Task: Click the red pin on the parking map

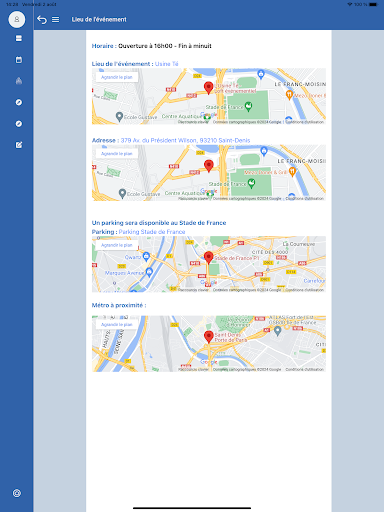Action: click(209, 258)
